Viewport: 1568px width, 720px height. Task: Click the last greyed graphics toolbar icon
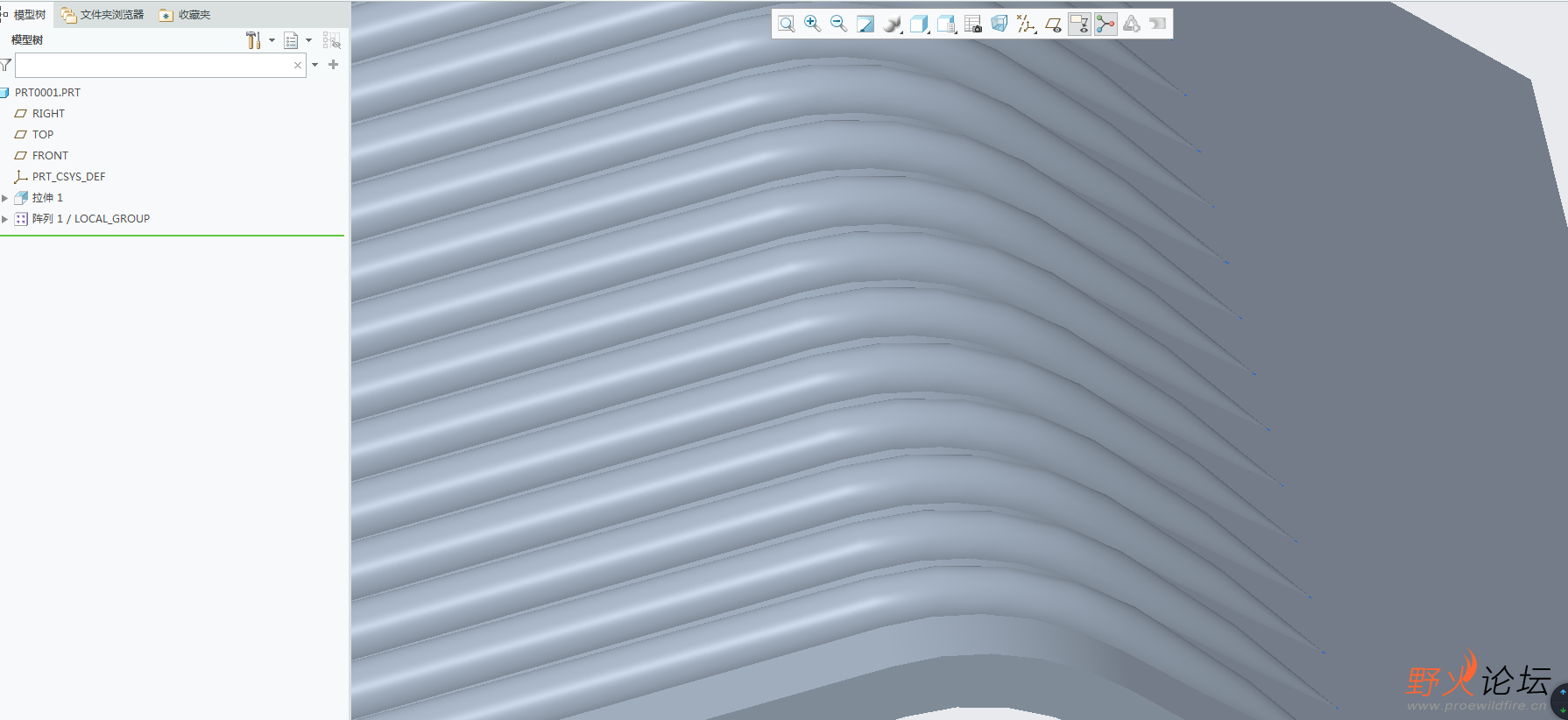(x=1158, y=25)
